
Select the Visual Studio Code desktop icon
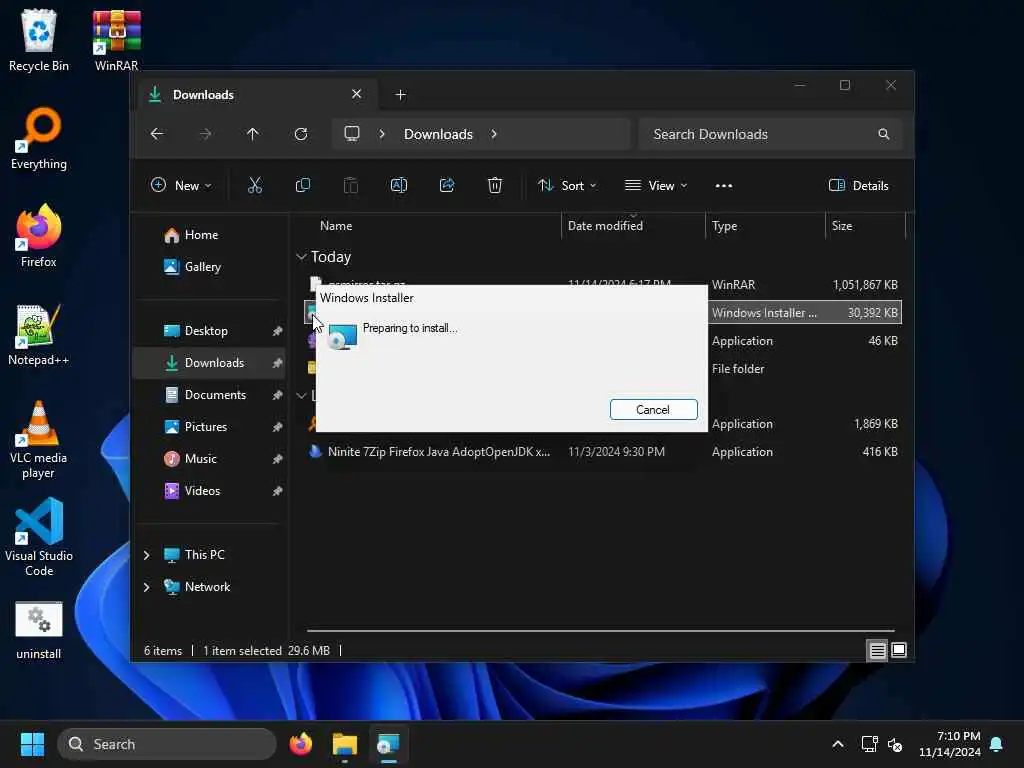click(x=39, y=537)
